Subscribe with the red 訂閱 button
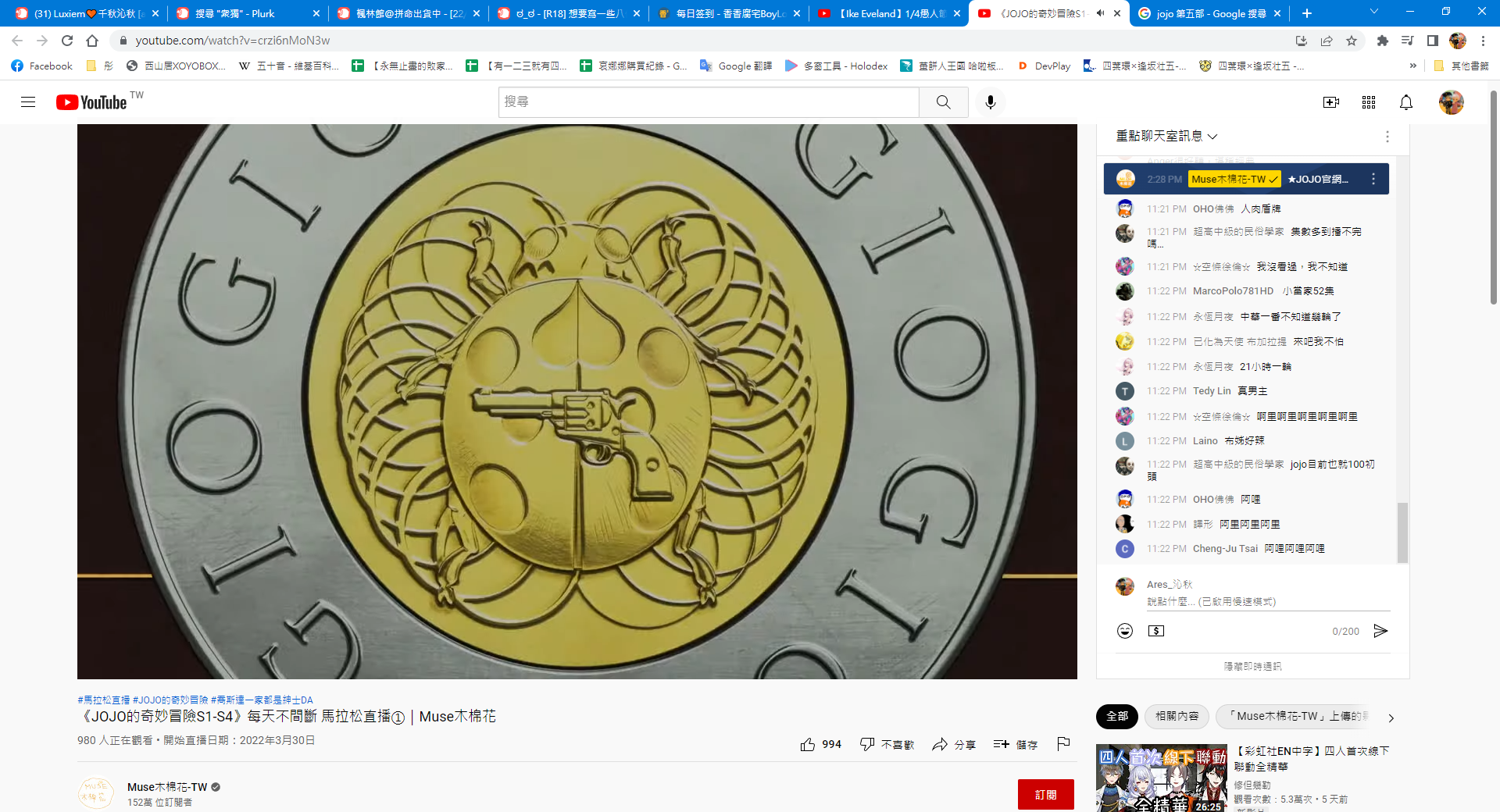Image resolution: width=1500 pixels, height=812 pixels. coord(1045,794)
